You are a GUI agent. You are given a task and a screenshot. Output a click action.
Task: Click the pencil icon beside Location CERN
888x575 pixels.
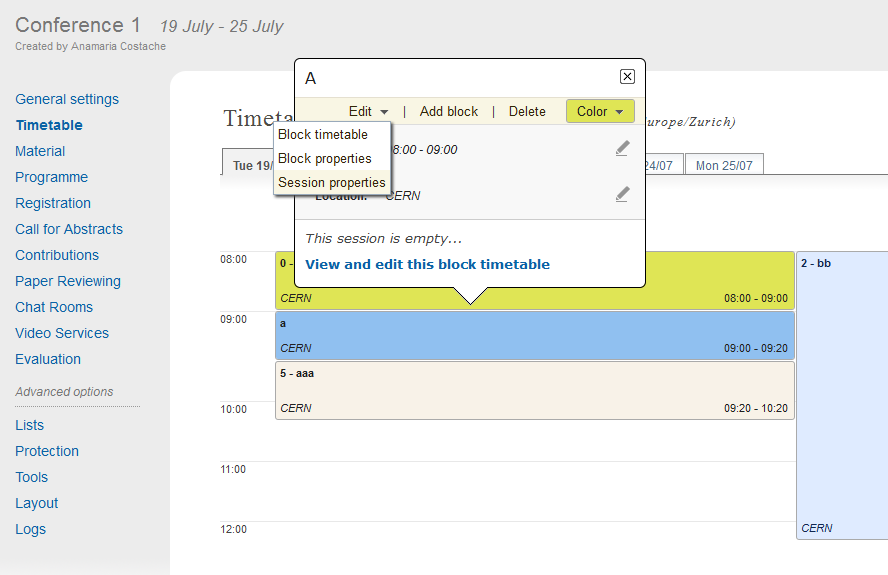[622, 194]
